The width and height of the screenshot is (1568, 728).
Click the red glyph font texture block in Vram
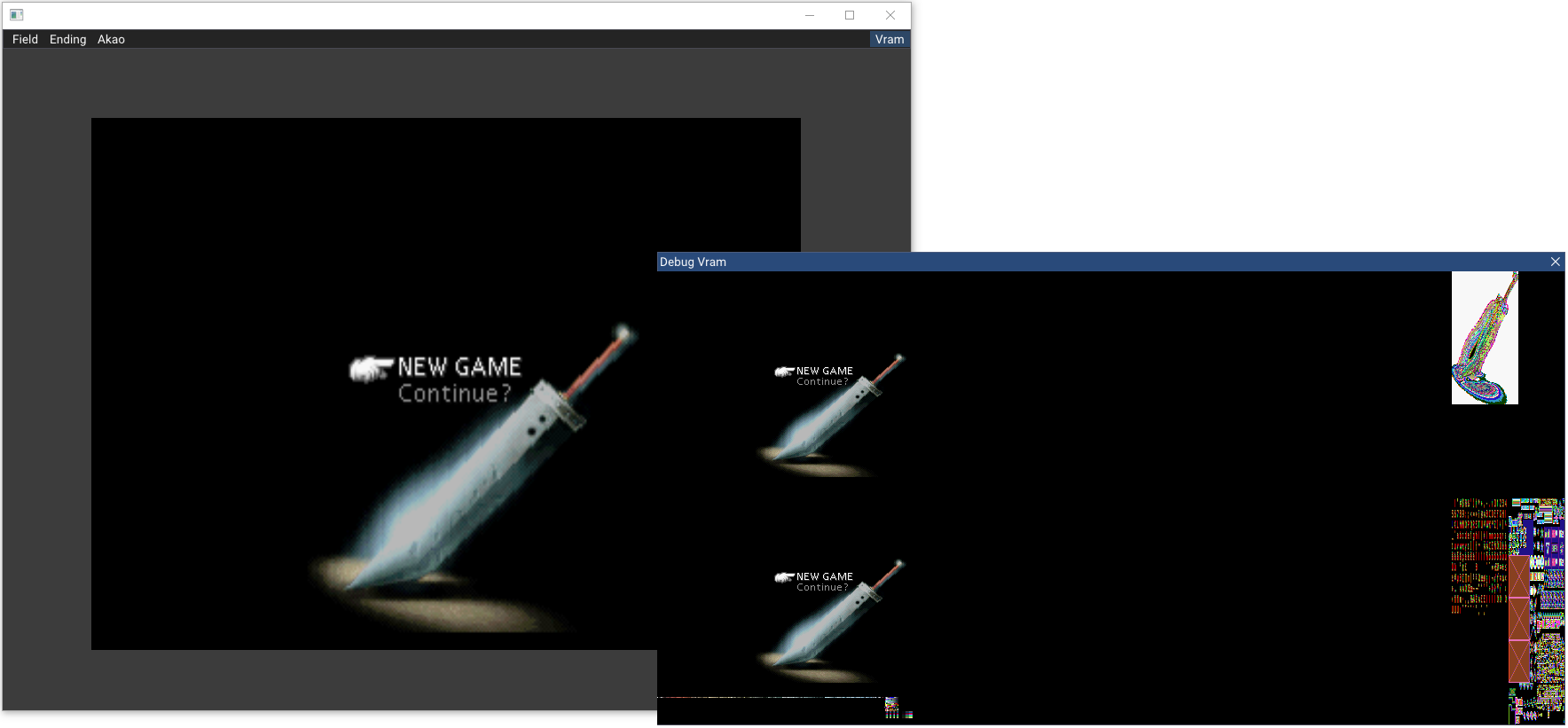coord(1478,556)
